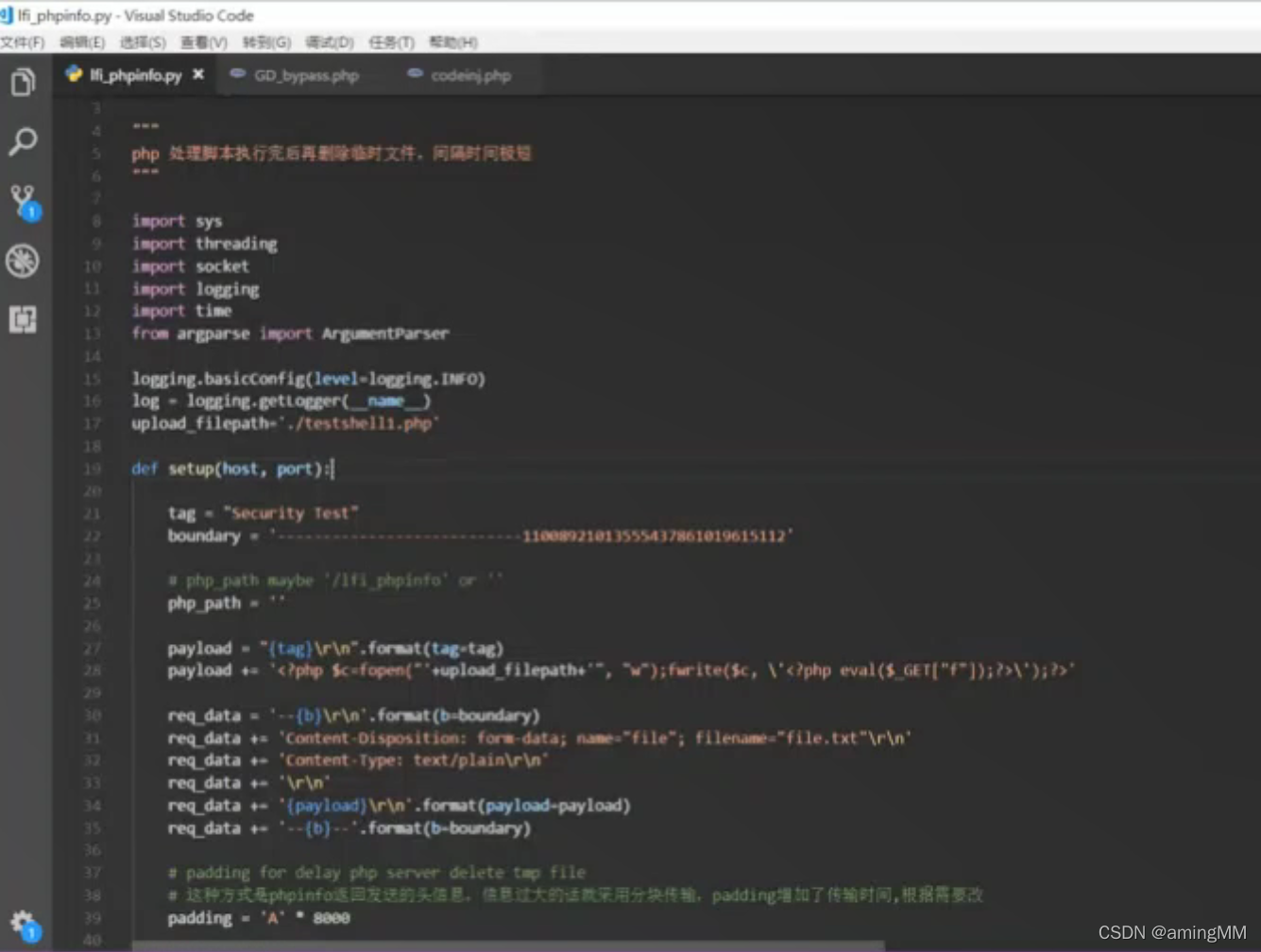Click line number 28 in the gutter
The image size is (1261, 952).
coord(92,671)
